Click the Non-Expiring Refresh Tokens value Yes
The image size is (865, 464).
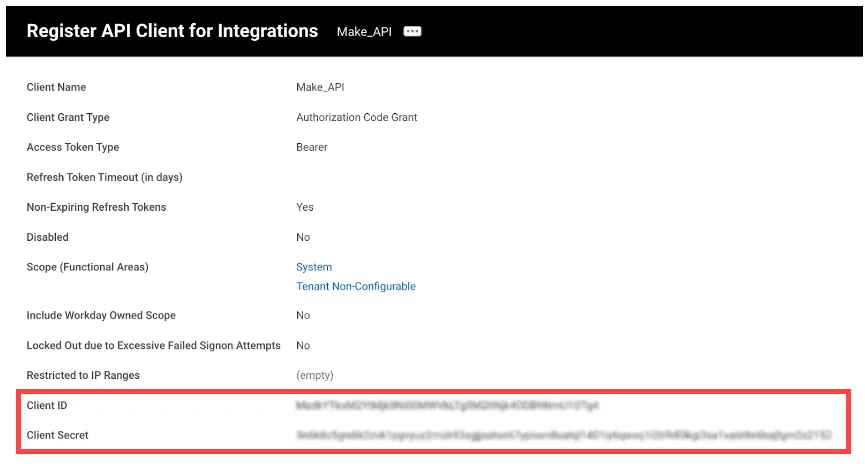tap(305, 207)
